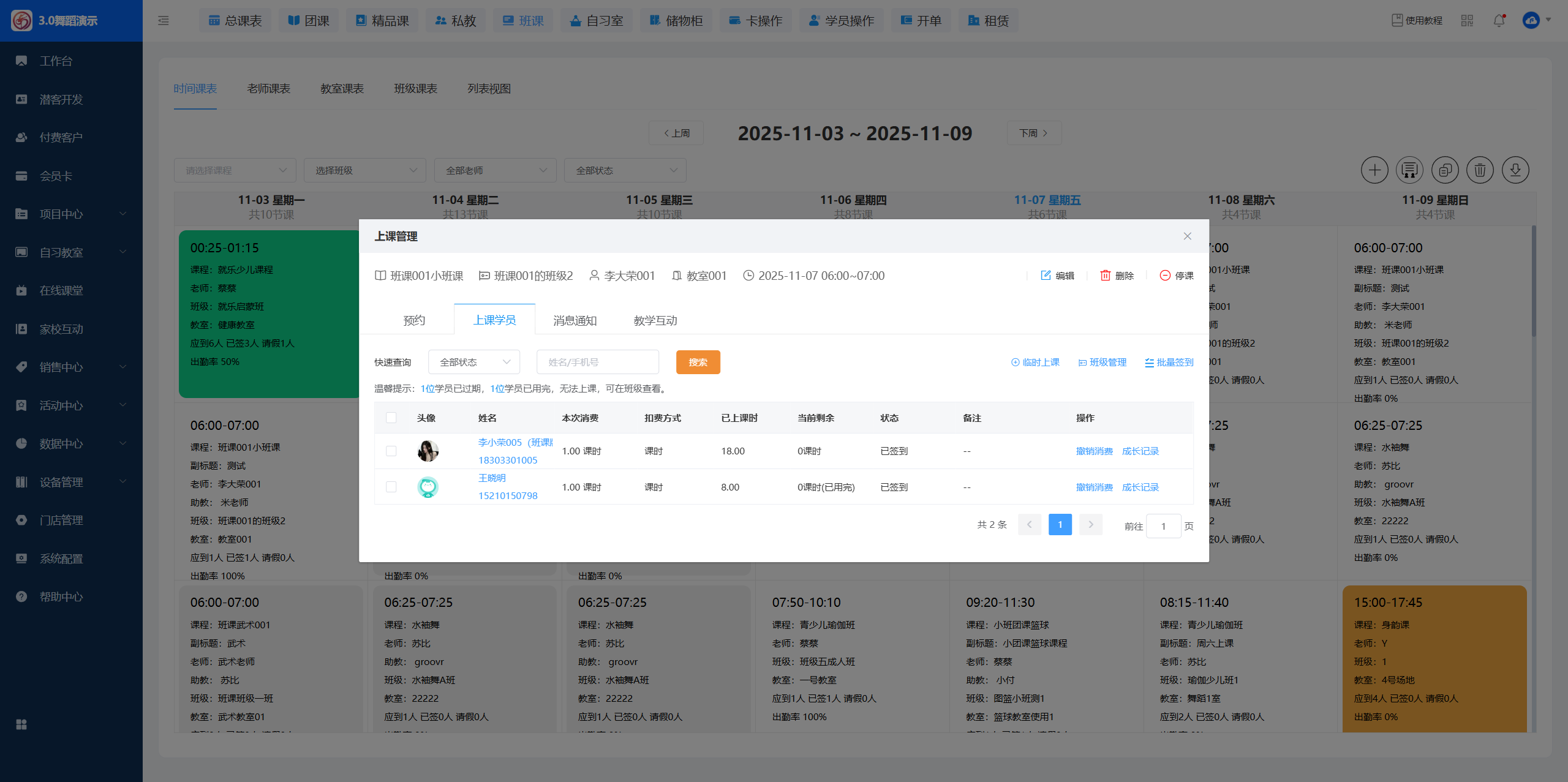Toggle the select-all header checkbox
Image resolution: width=1568 pixels, height=782 pixels.
391,418
